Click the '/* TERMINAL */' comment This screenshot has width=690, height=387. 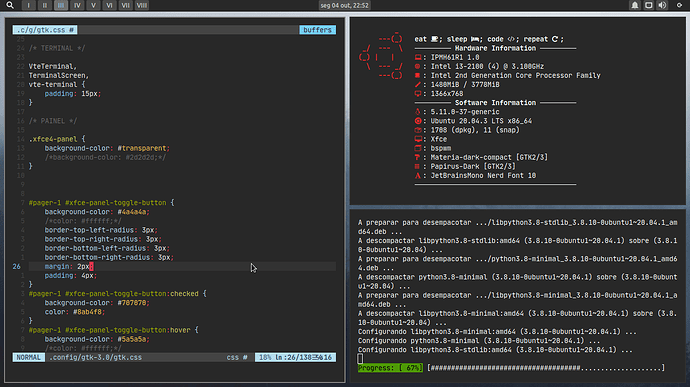tap(57, 48)
